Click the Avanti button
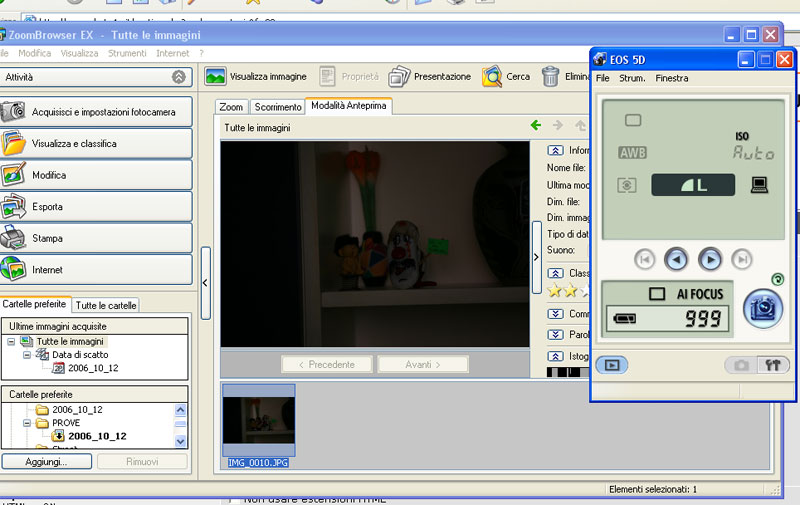The width and height of the screenshot is (800, 505). click(x=423, y=364)
